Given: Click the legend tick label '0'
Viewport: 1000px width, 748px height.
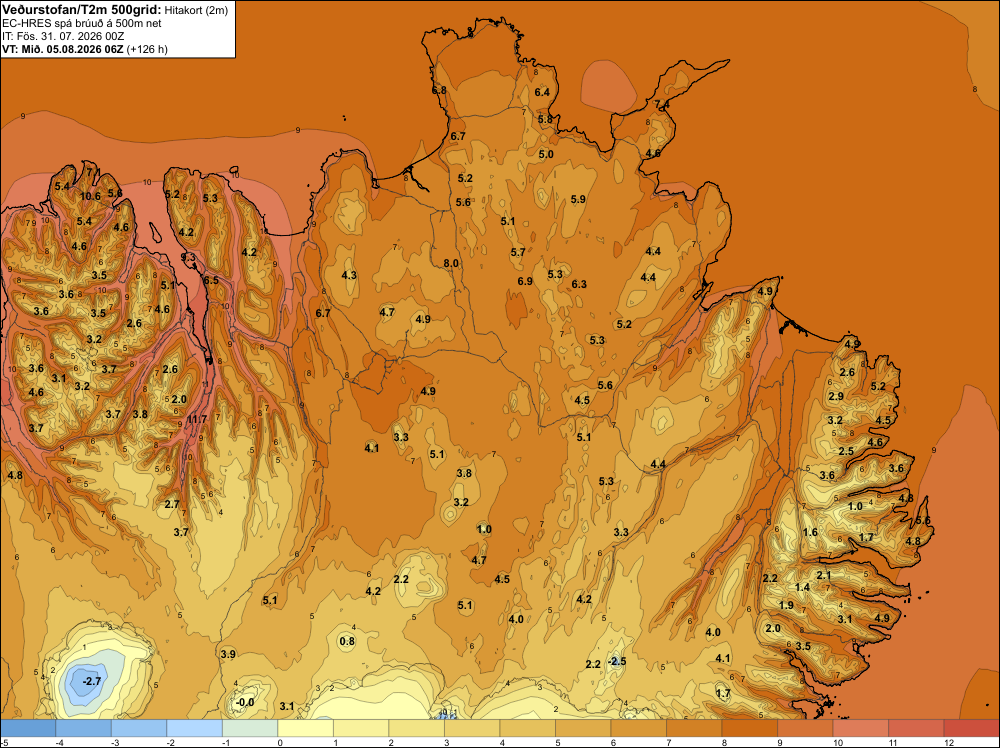Looking at the screenshot, I should (281, 742).
